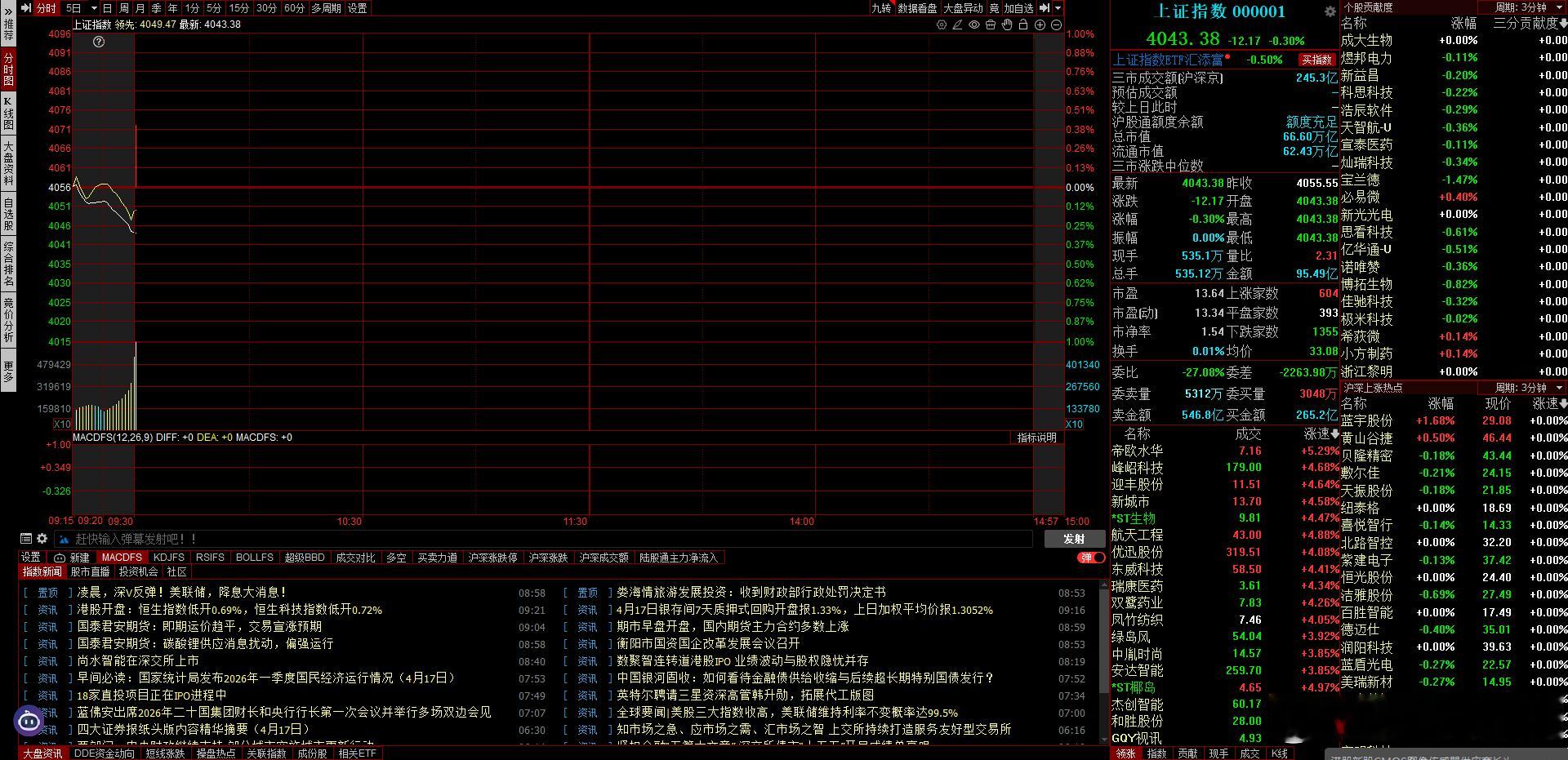Select 帝欧水华 in stock list
The height and width of the screenshot is (760, 1568).
[1137, 451]
